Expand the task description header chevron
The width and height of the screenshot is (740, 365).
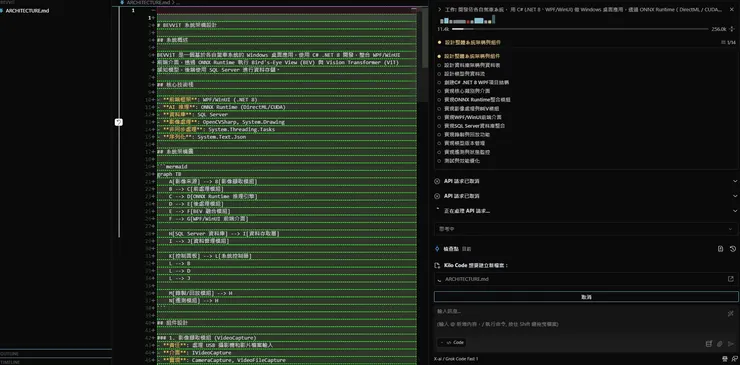pyautogui.click(x=439, y=9)
